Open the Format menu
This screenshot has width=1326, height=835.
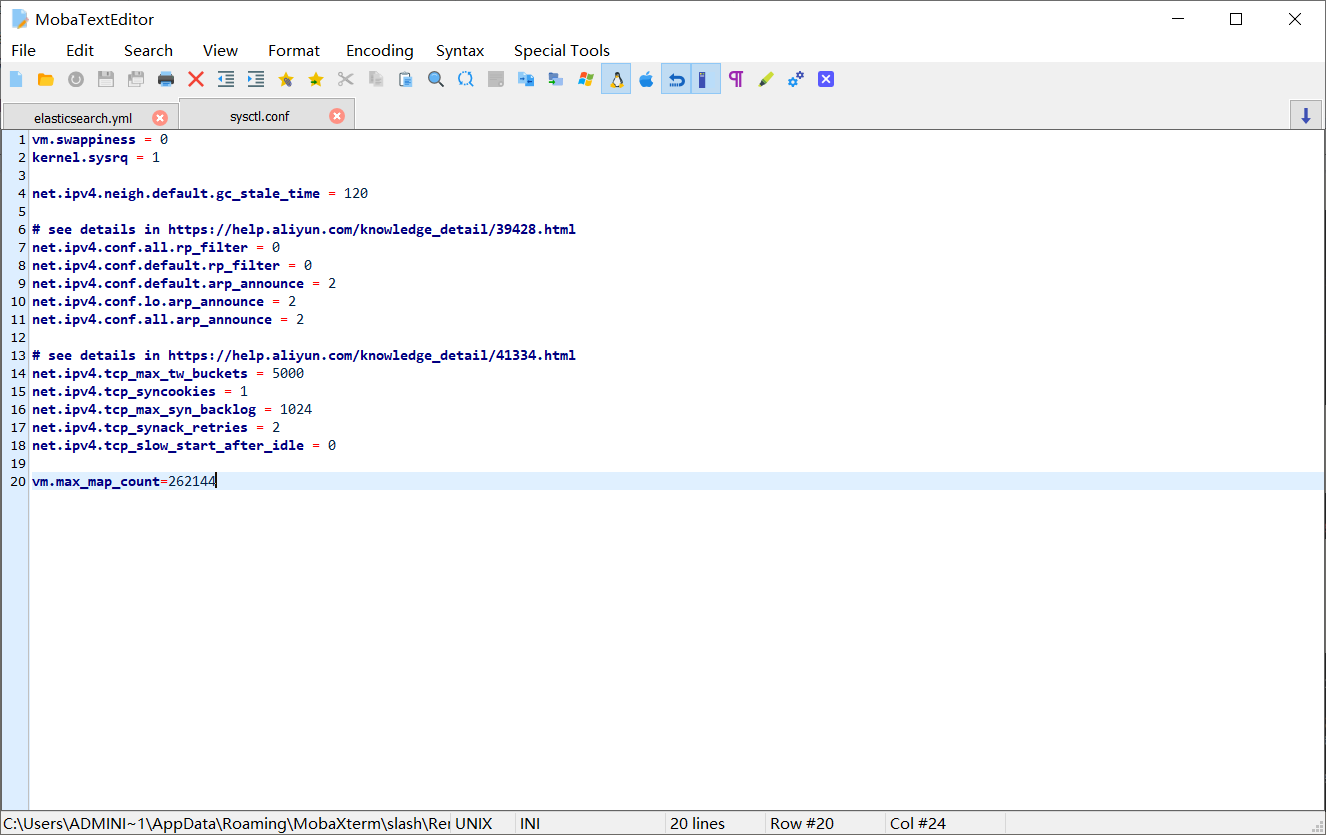[294, 50]
